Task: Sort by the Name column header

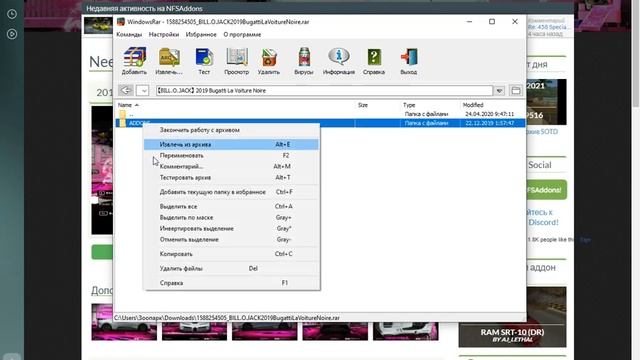Action: click(125, 105)
